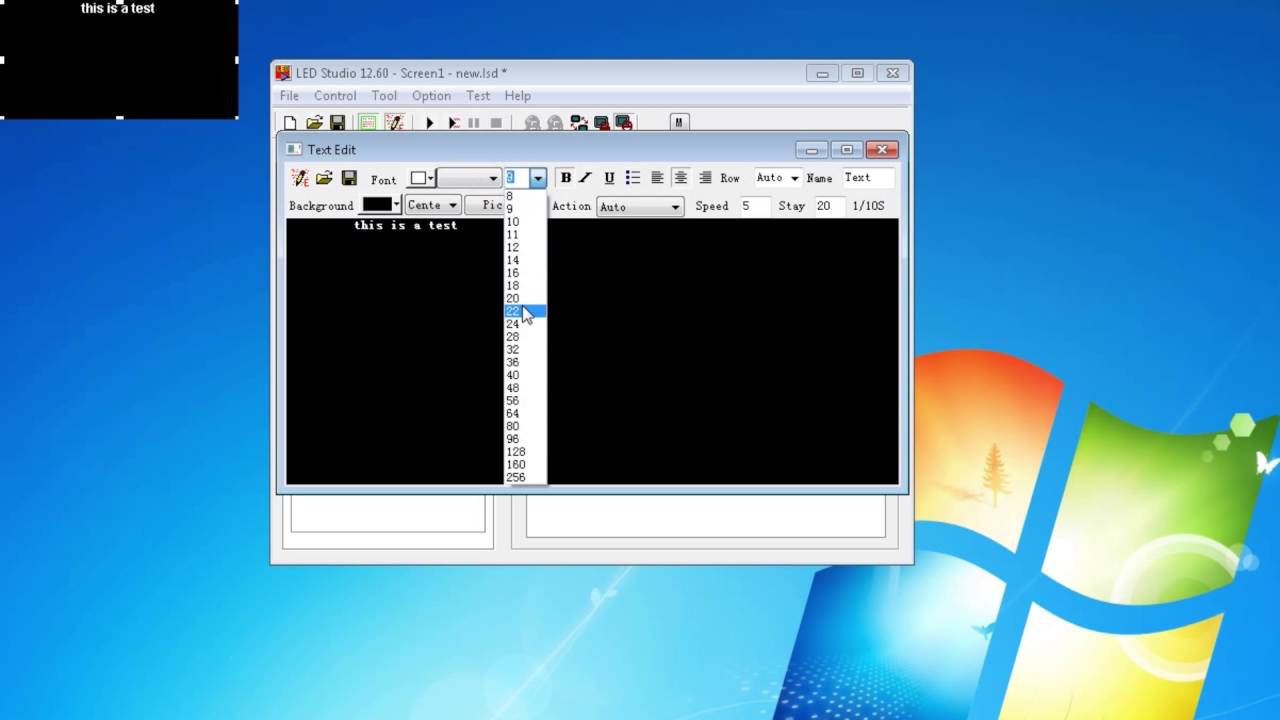Select font size 40
This screenshot has width=1280, height=720.
click(x=525, y=376)
